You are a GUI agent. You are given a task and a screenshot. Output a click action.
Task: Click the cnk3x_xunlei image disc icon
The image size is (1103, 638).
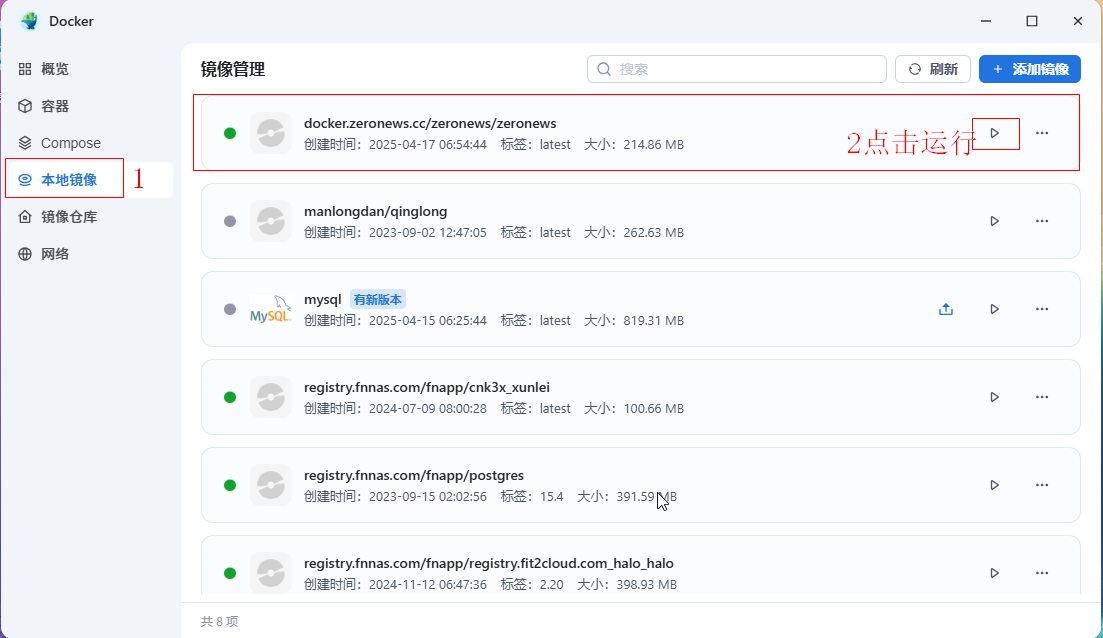271,397
